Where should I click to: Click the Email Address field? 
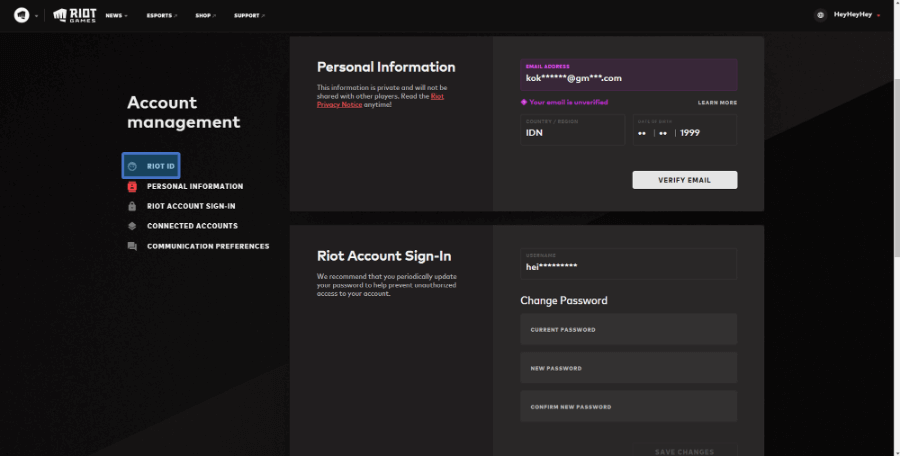coord(629,75)
